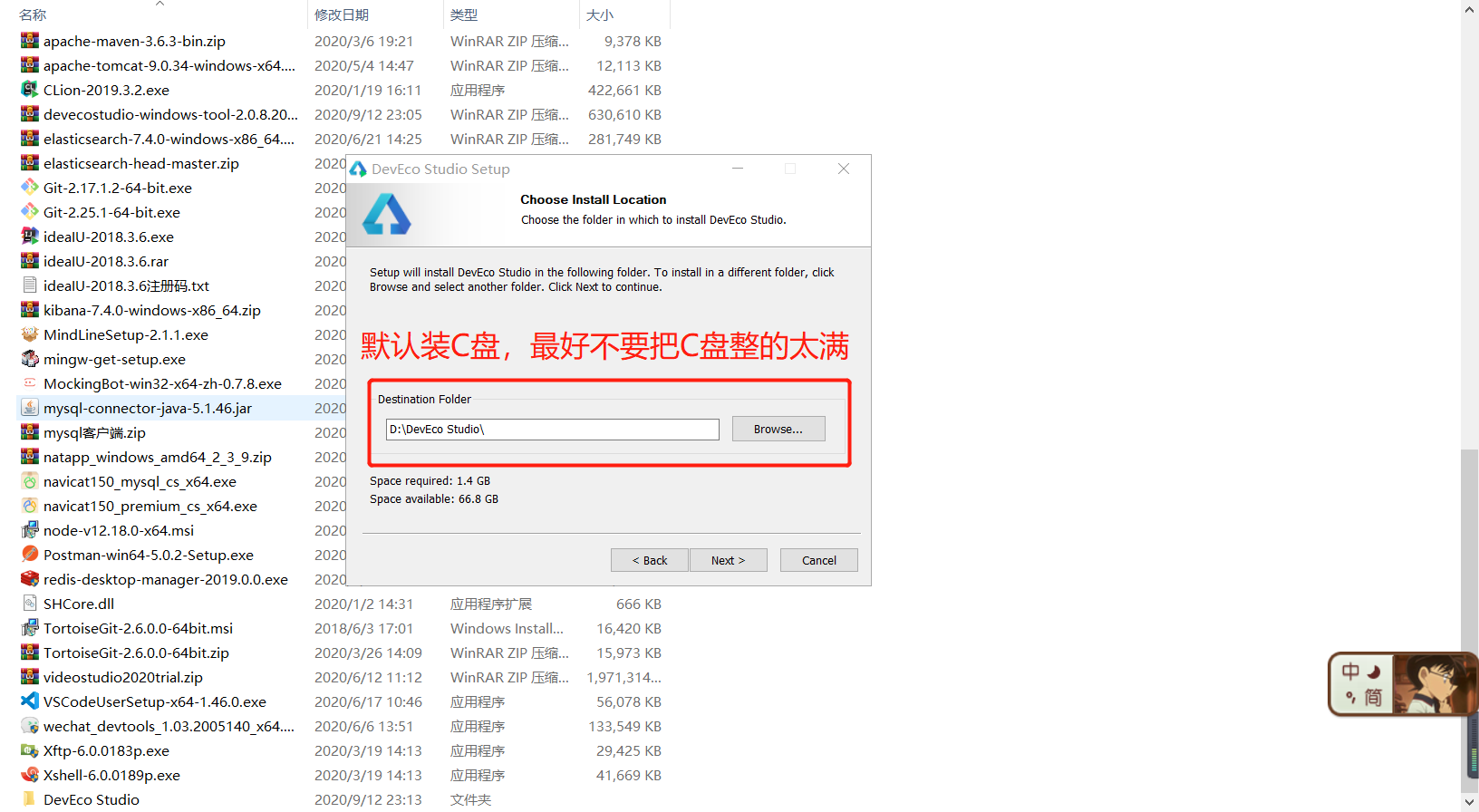1479x812 pixels.
Task: Click the 文件夹 type cell
Action: [470, 799]
